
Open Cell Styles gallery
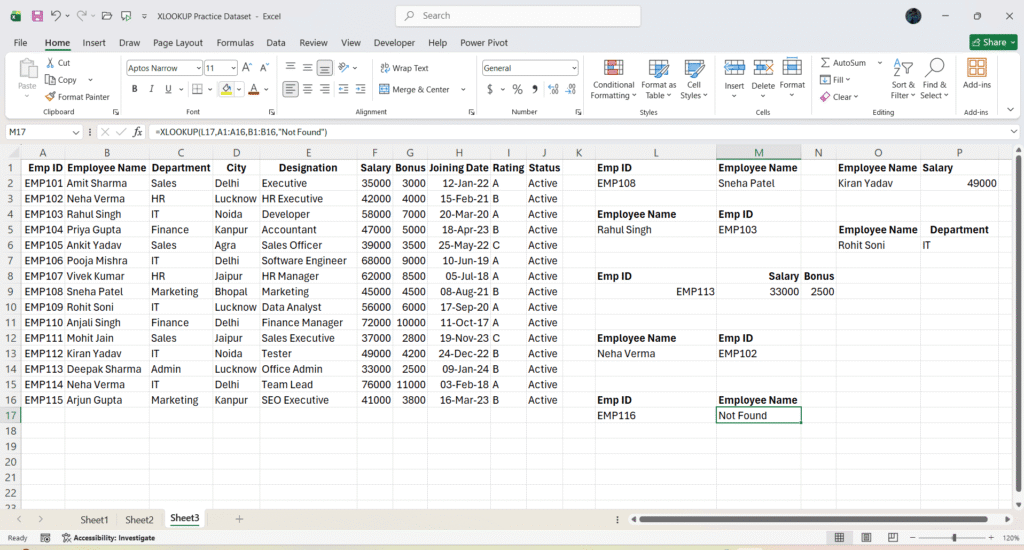[x=694, y=80]
